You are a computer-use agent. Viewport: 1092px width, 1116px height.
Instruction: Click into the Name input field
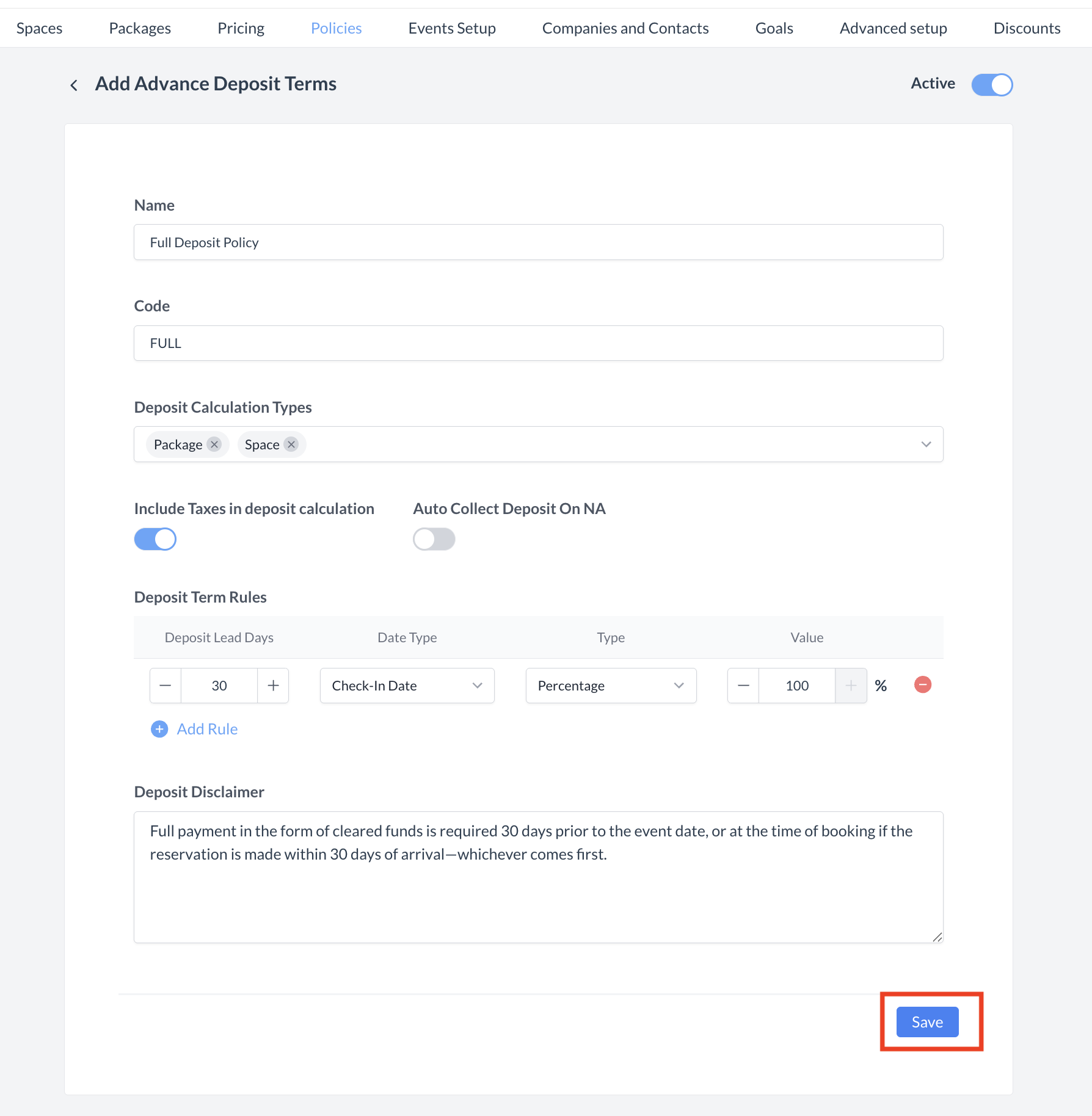tap(538, 242)
